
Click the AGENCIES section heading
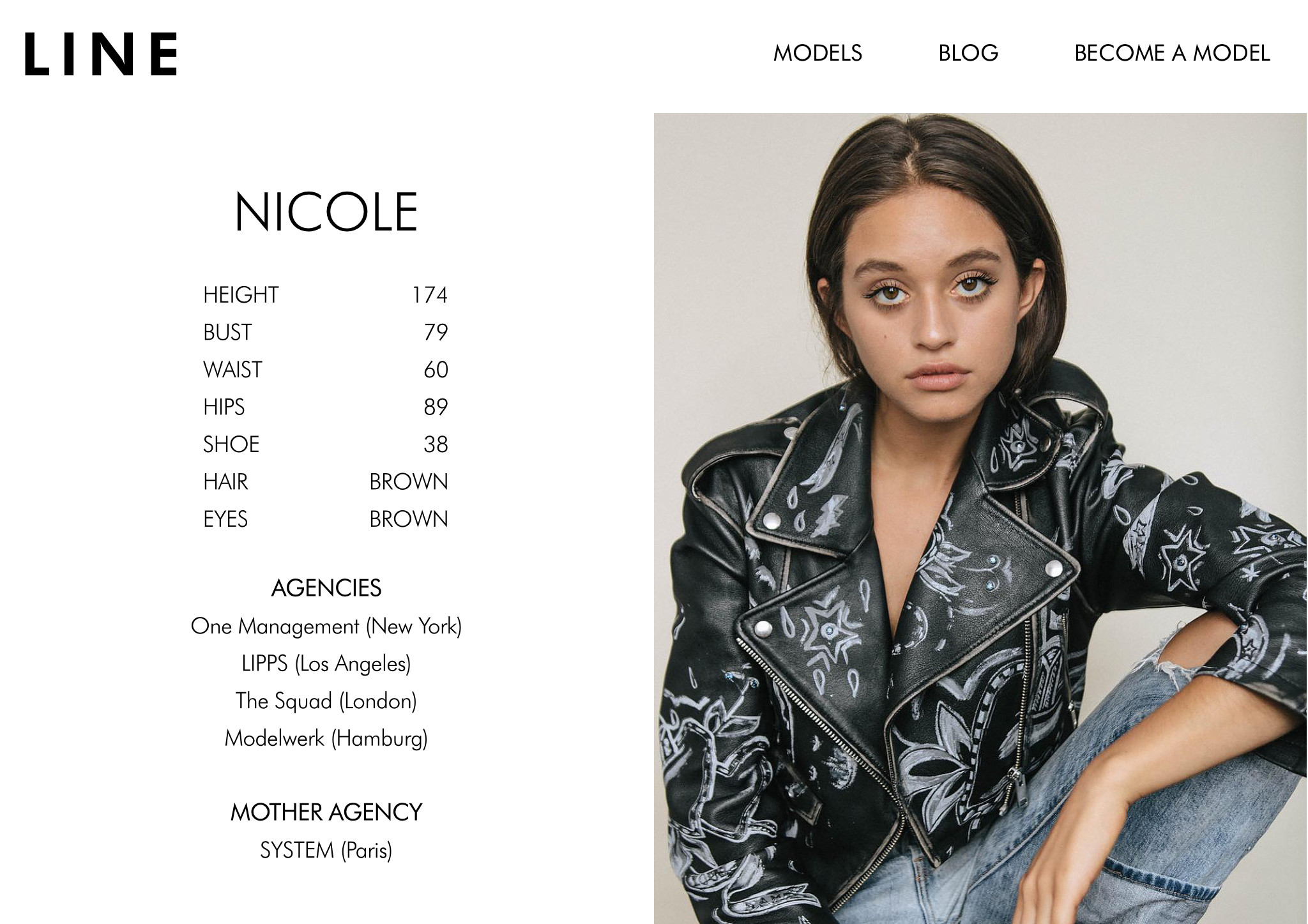click(x=326, y=588)
